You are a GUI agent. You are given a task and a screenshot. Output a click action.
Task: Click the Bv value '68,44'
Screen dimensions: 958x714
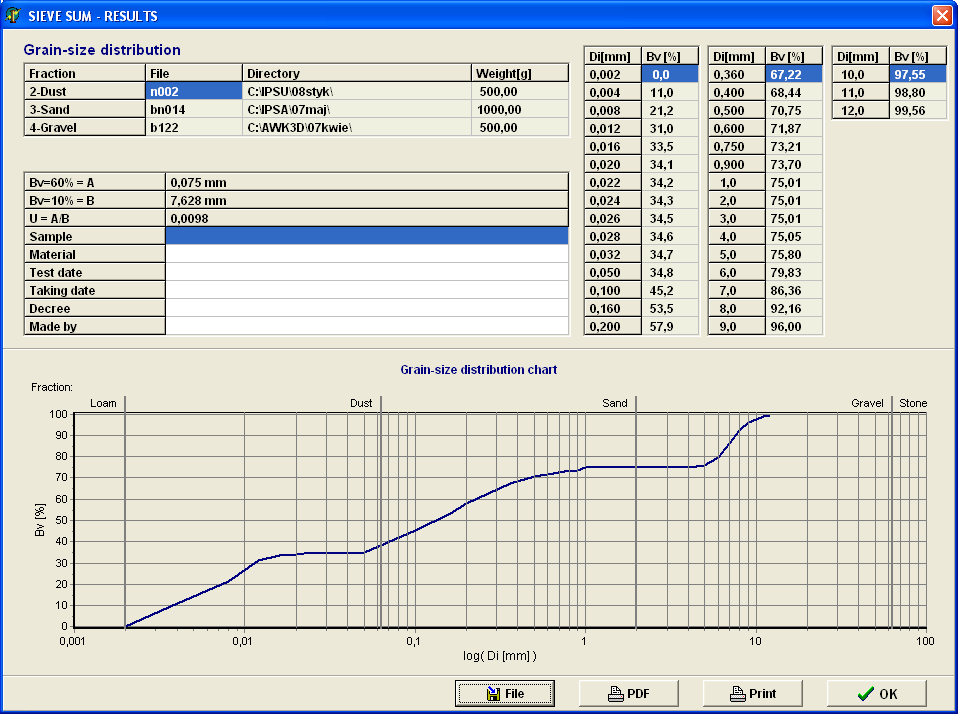(x=794, y=92)
